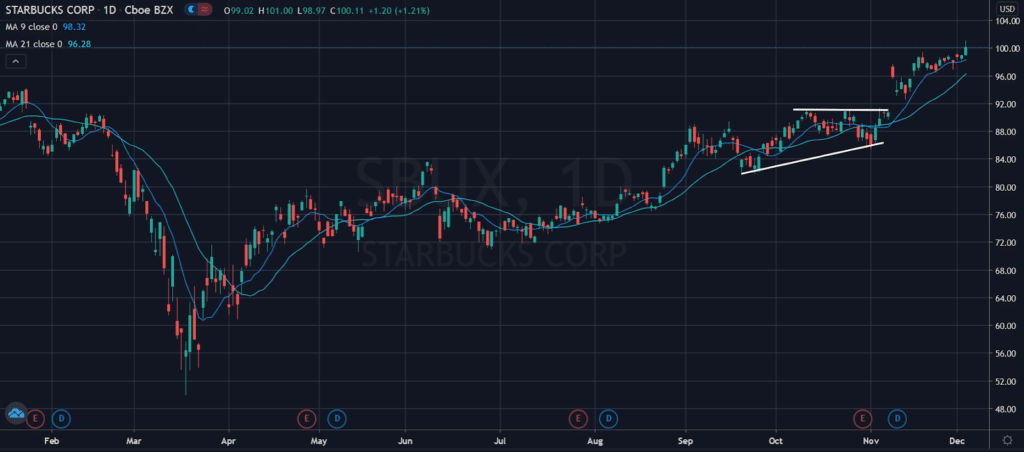Click the Apr label on time axis
The width and height of the screenshot is (1024, 452).
[229, 440]
